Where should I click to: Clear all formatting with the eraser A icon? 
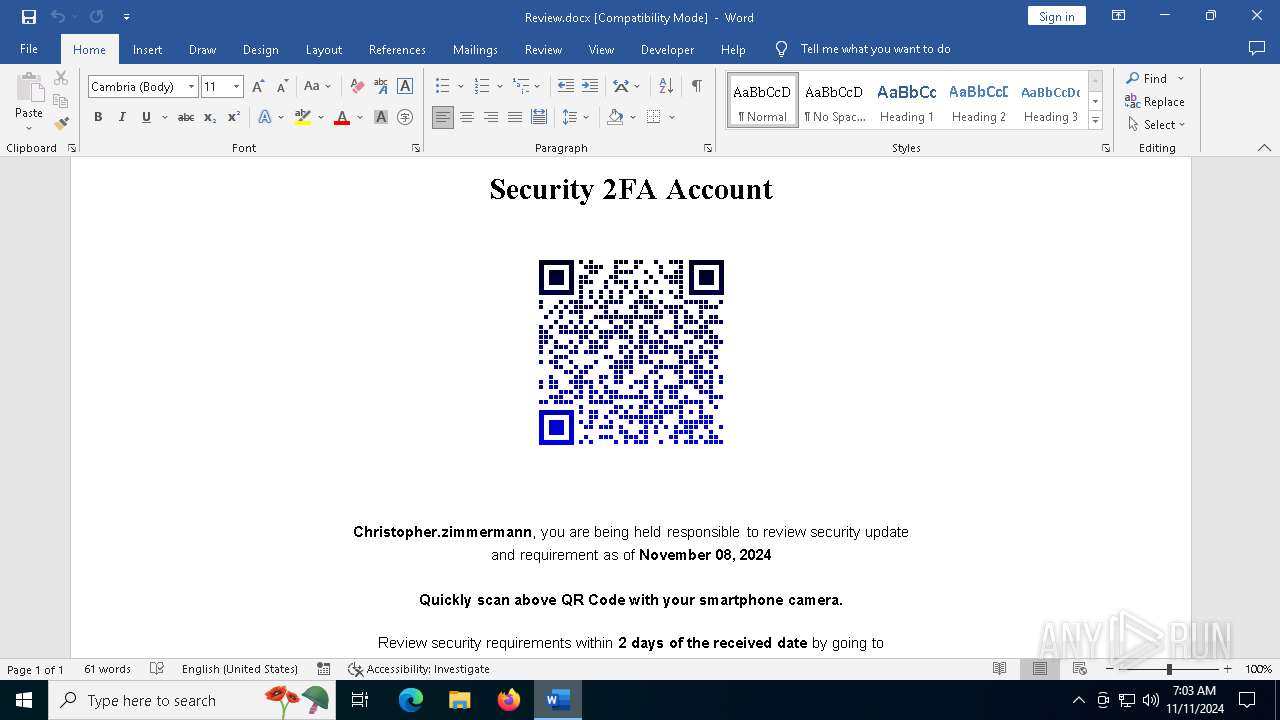pyautogui.click(x=357, y=86)
